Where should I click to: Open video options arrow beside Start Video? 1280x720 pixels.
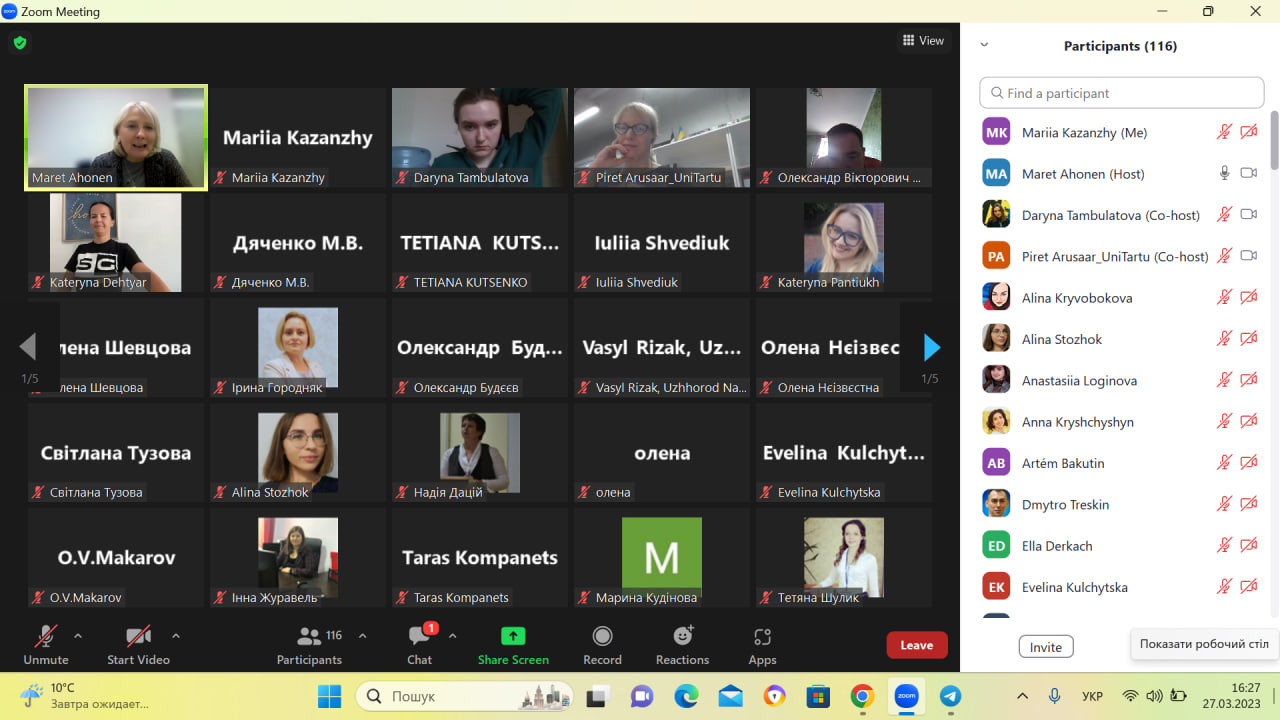click(176, 635)
